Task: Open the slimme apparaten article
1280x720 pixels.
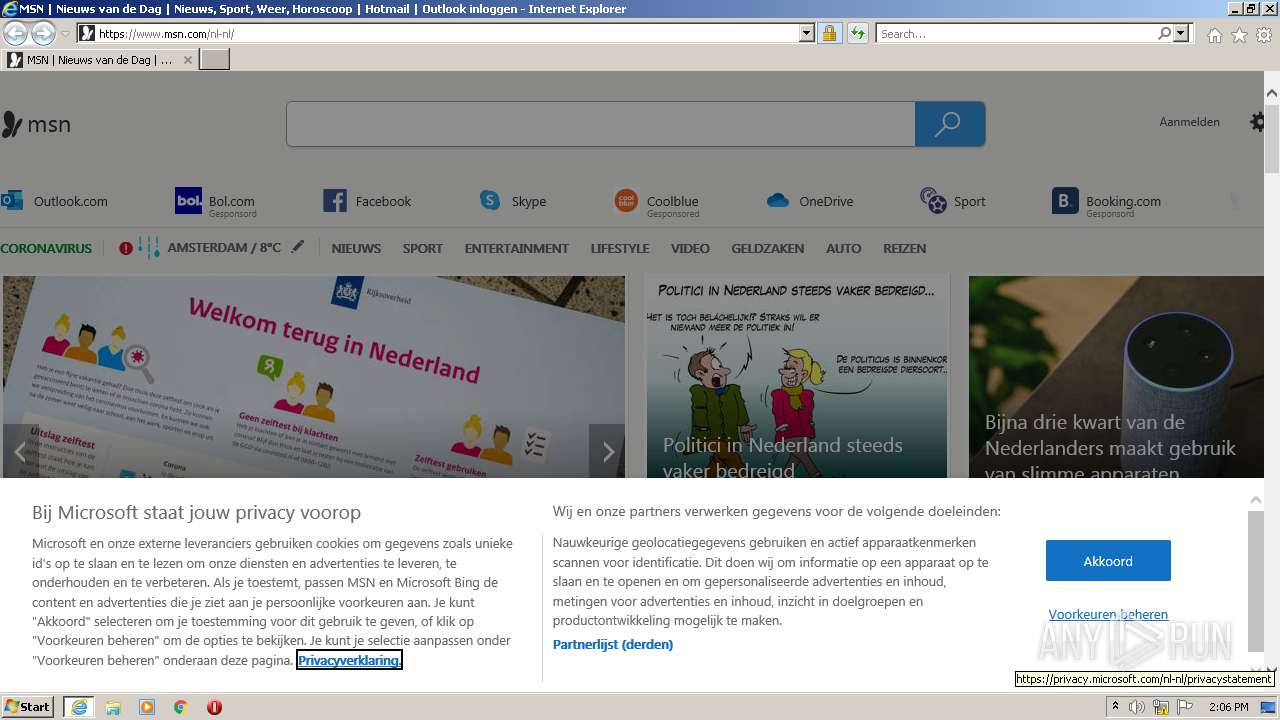Action: [x=1116, y=377]
